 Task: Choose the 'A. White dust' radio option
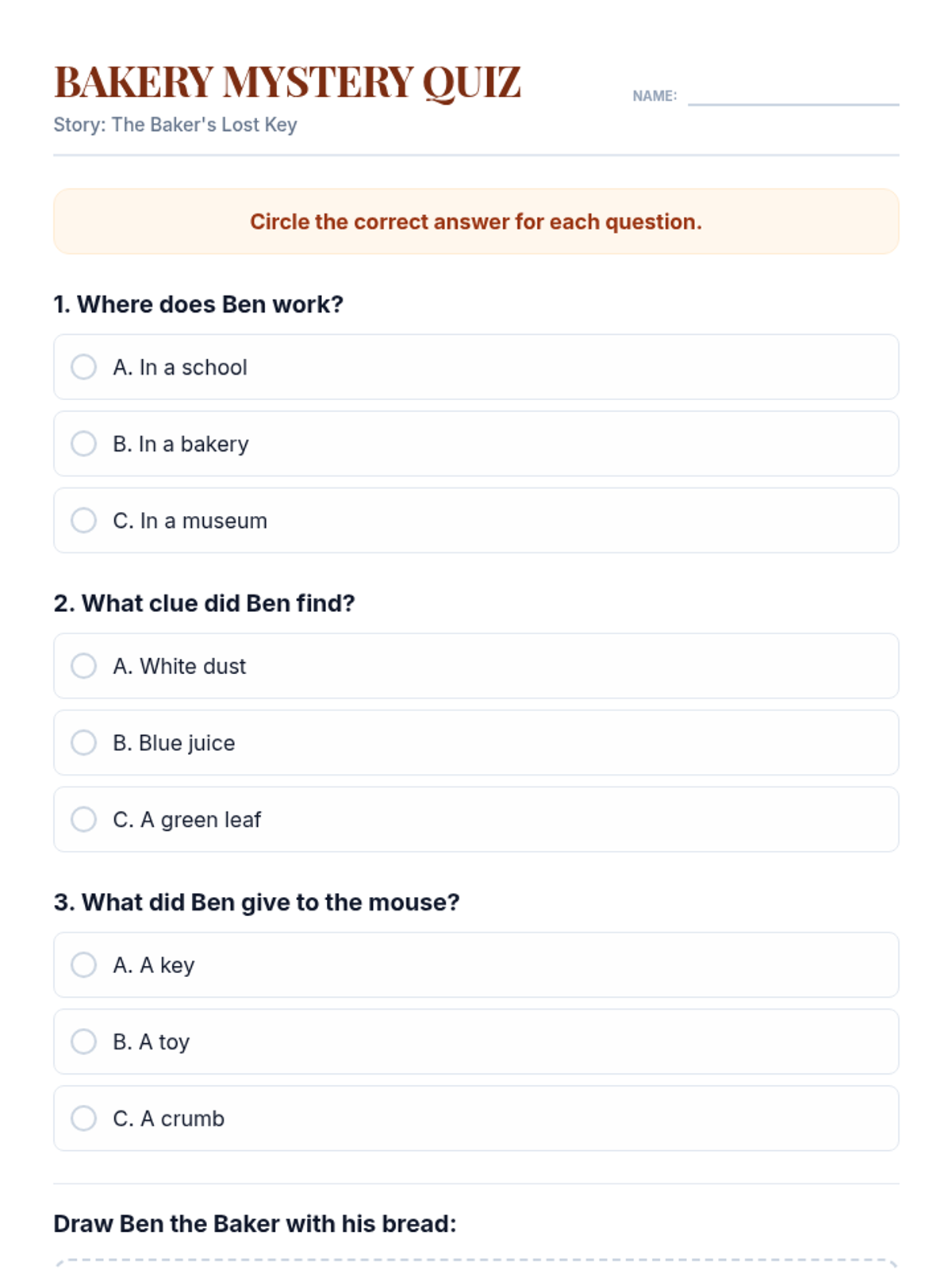click(x=83, y=666)
